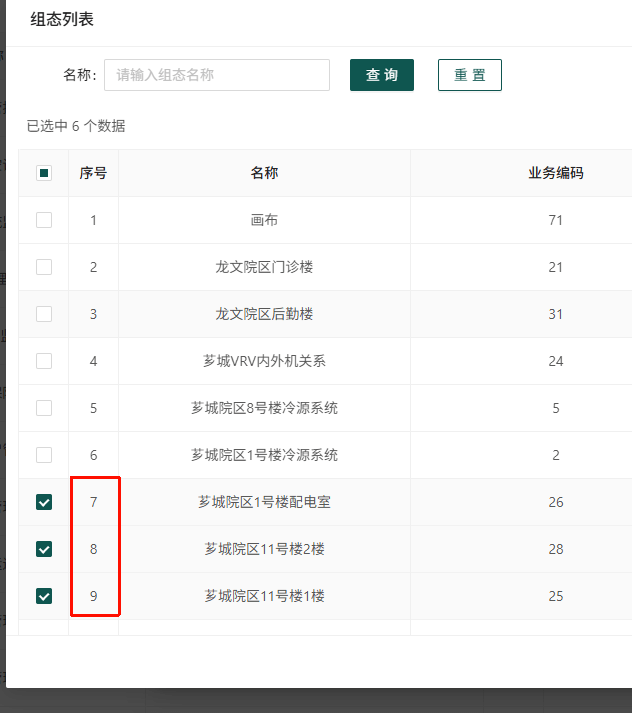Click the 组态名称 name input field
The image size is (632, 713).
[x=217, y=75]
